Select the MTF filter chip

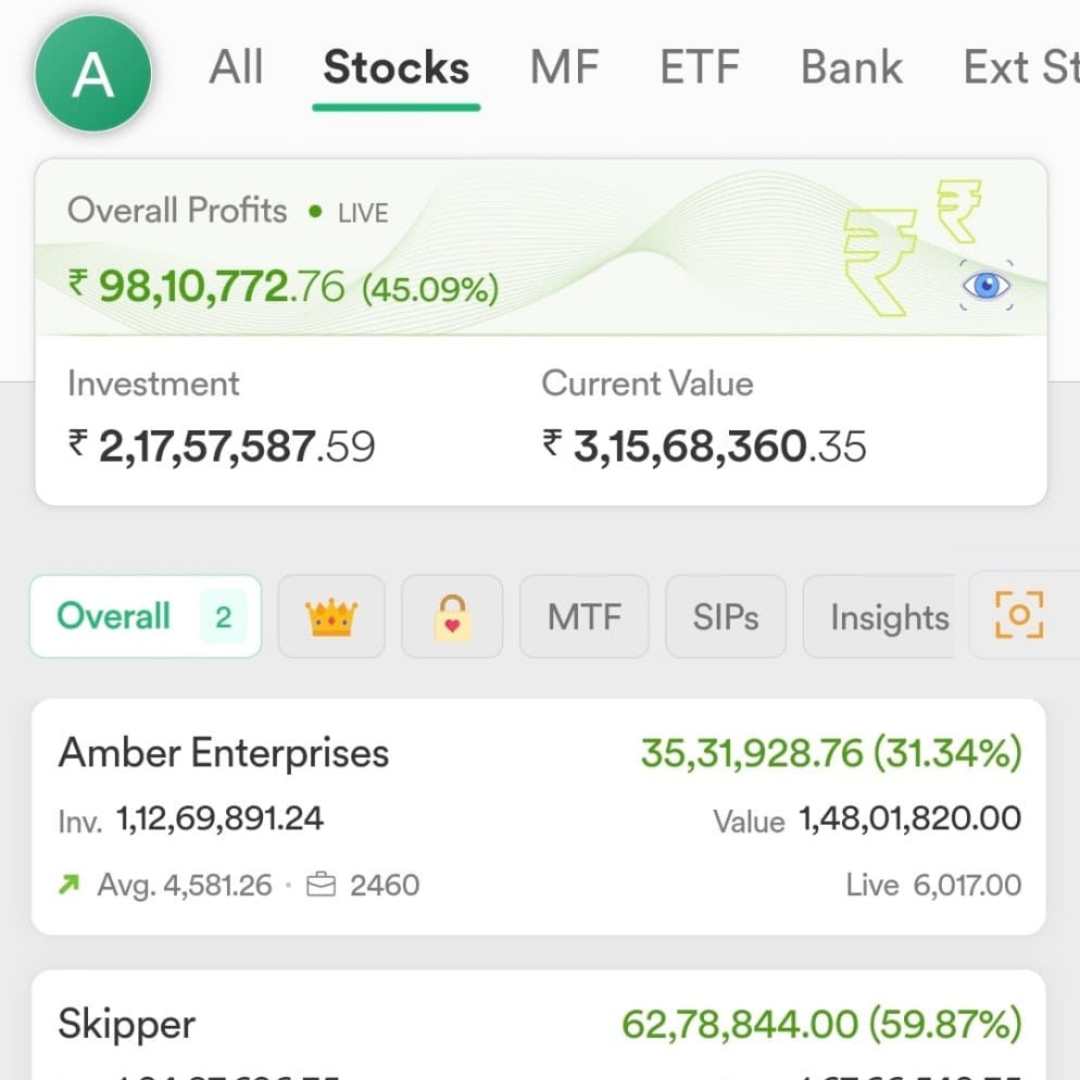click(x=584, y=616)
